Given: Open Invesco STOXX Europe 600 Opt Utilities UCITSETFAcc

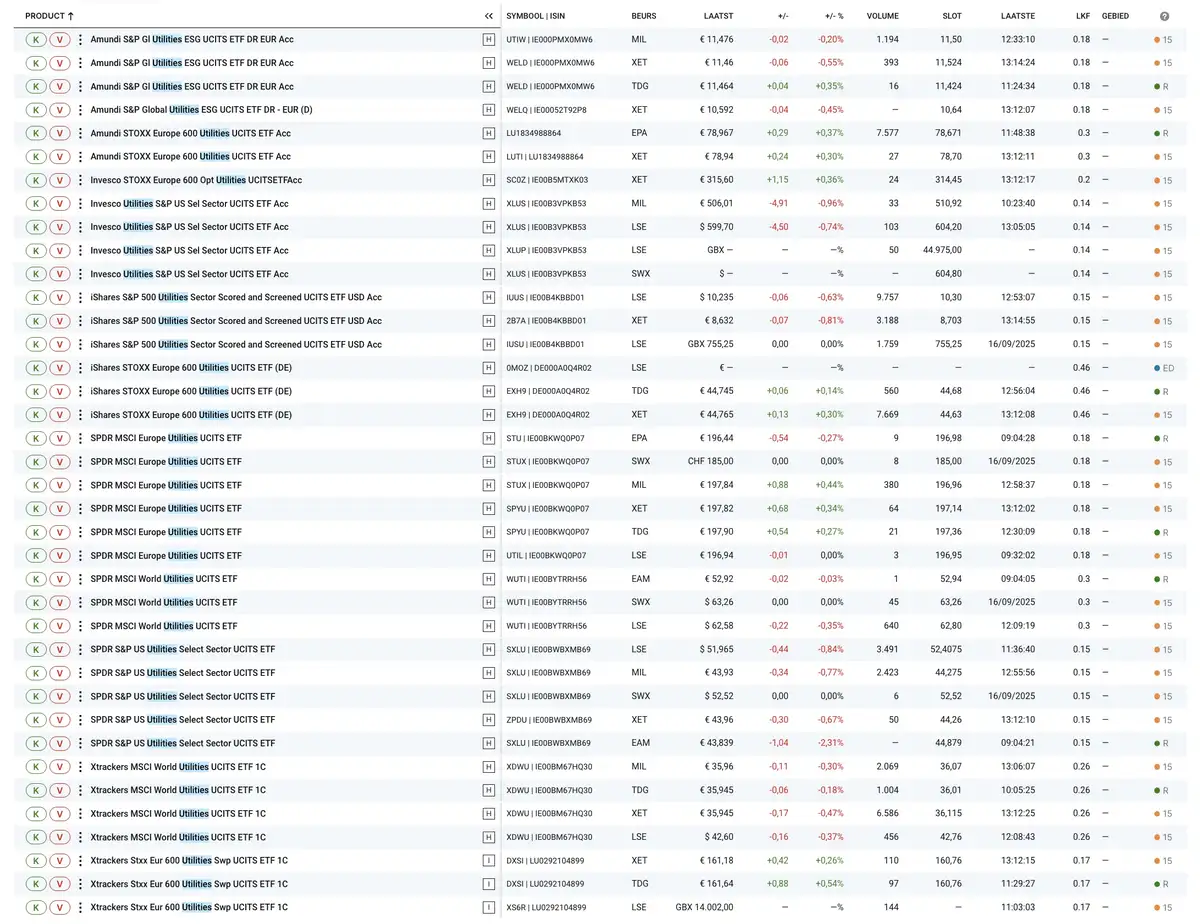Looking at the screenshot, I should point(196,180).
